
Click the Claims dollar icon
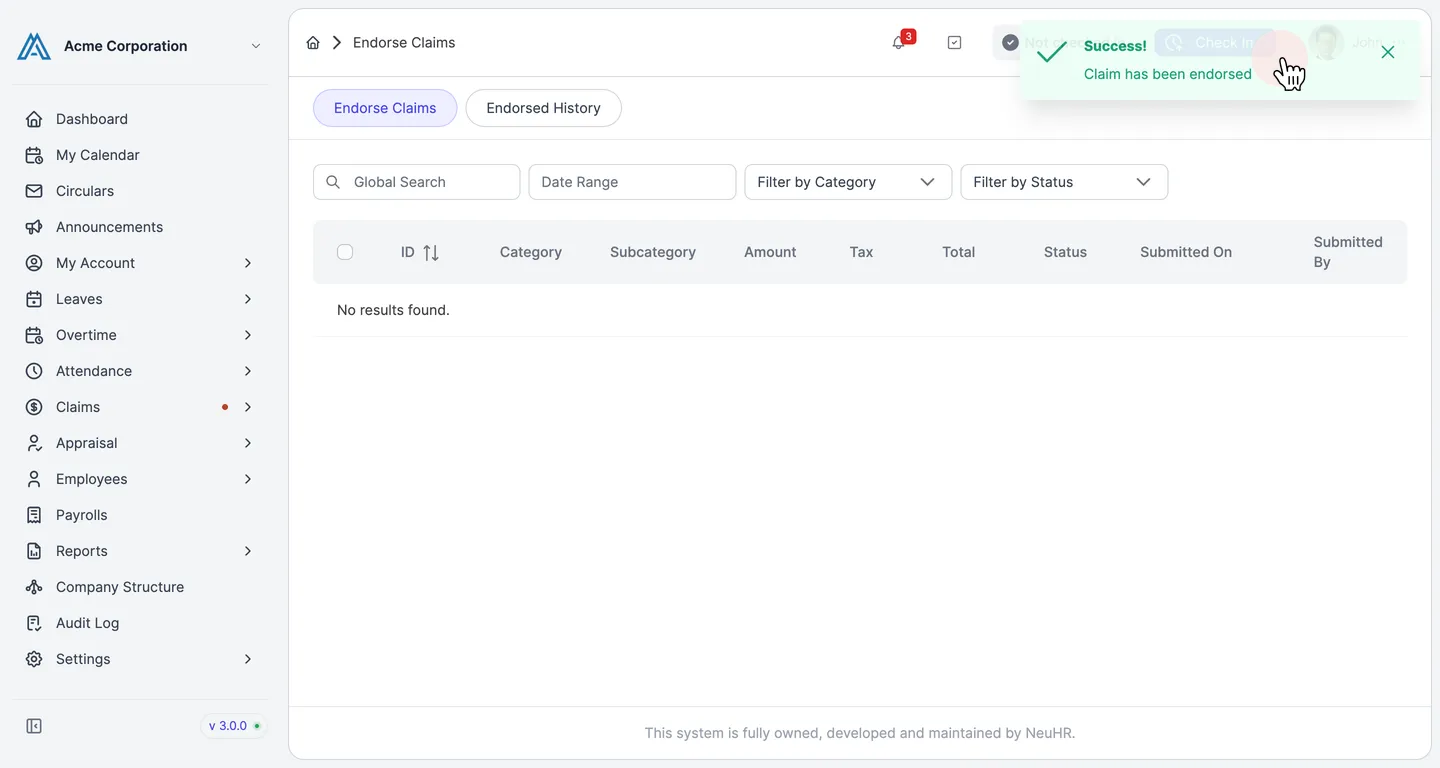34,407
